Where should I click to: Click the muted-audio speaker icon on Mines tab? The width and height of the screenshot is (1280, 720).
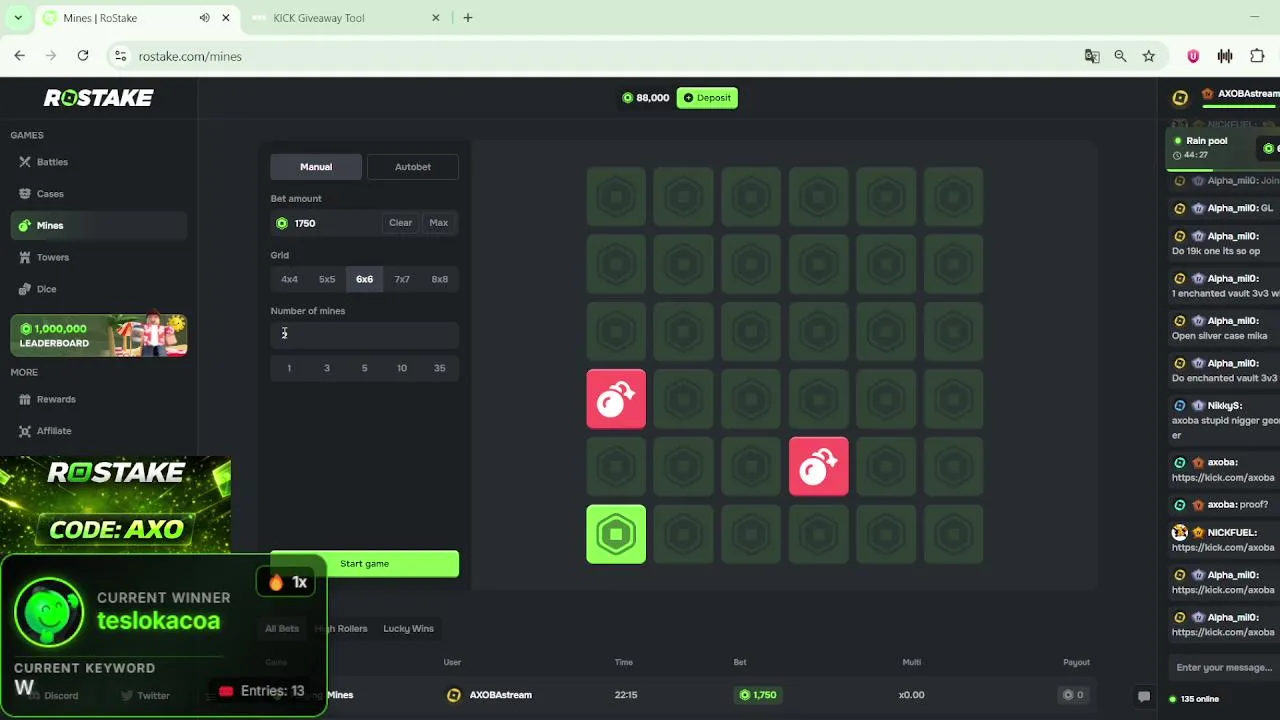[x=204, y=18]
